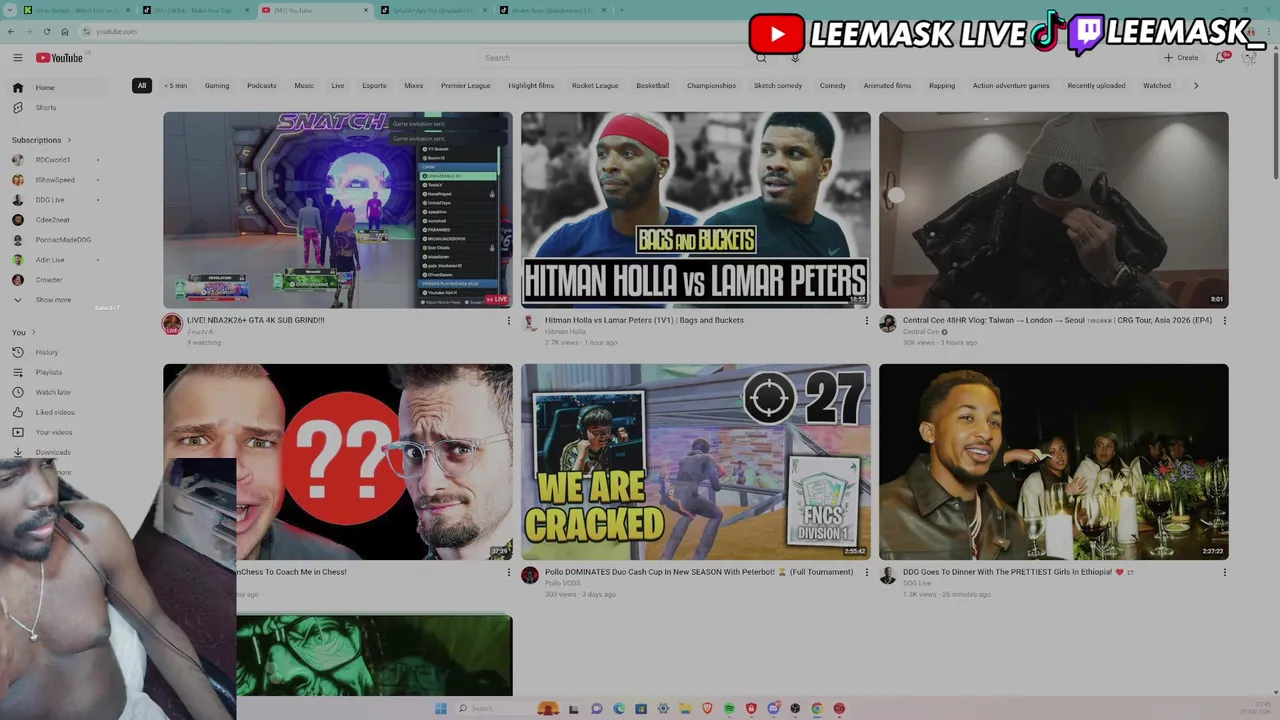The width and height of the screenshot is (1280, 720).
Task: Click the Create button
Action: 1181,58
